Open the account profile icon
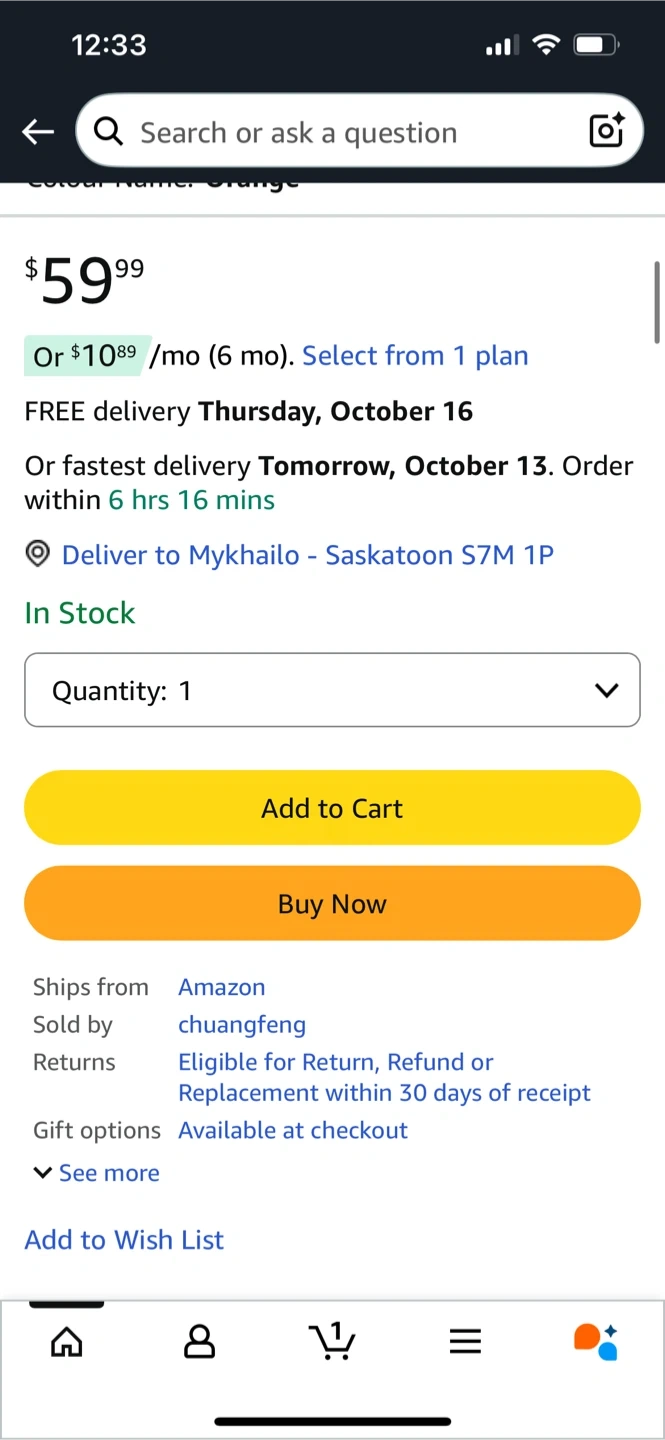Viewport: 665px width, 1440px height. [200, 1341]
